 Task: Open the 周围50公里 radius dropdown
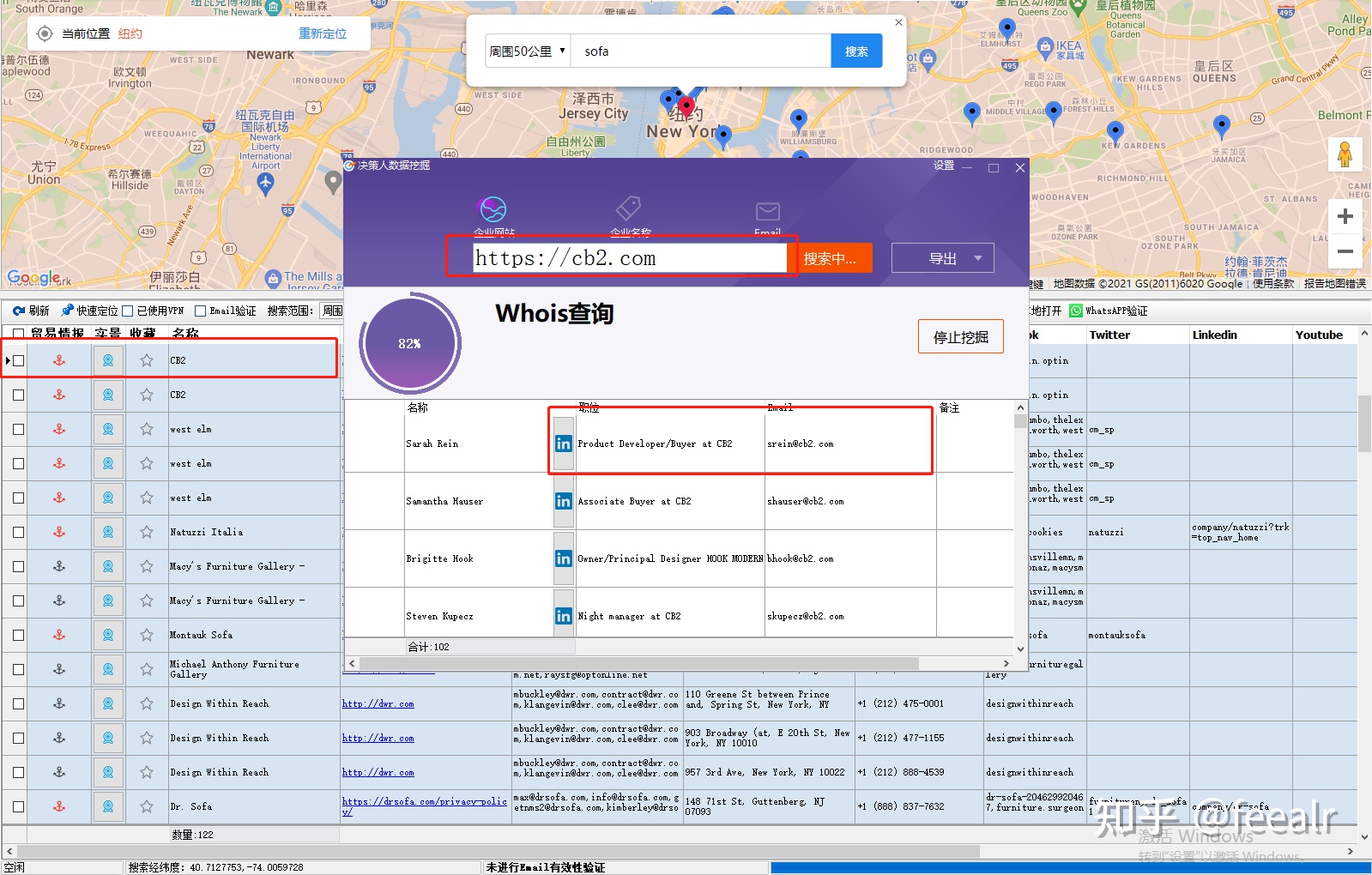[x=527, y=51]
